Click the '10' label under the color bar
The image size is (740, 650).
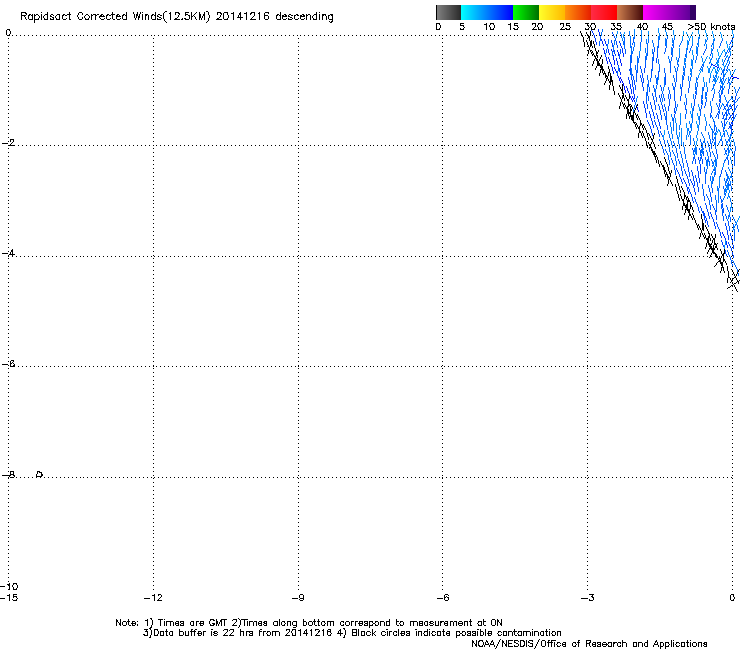tap(489, 27)
